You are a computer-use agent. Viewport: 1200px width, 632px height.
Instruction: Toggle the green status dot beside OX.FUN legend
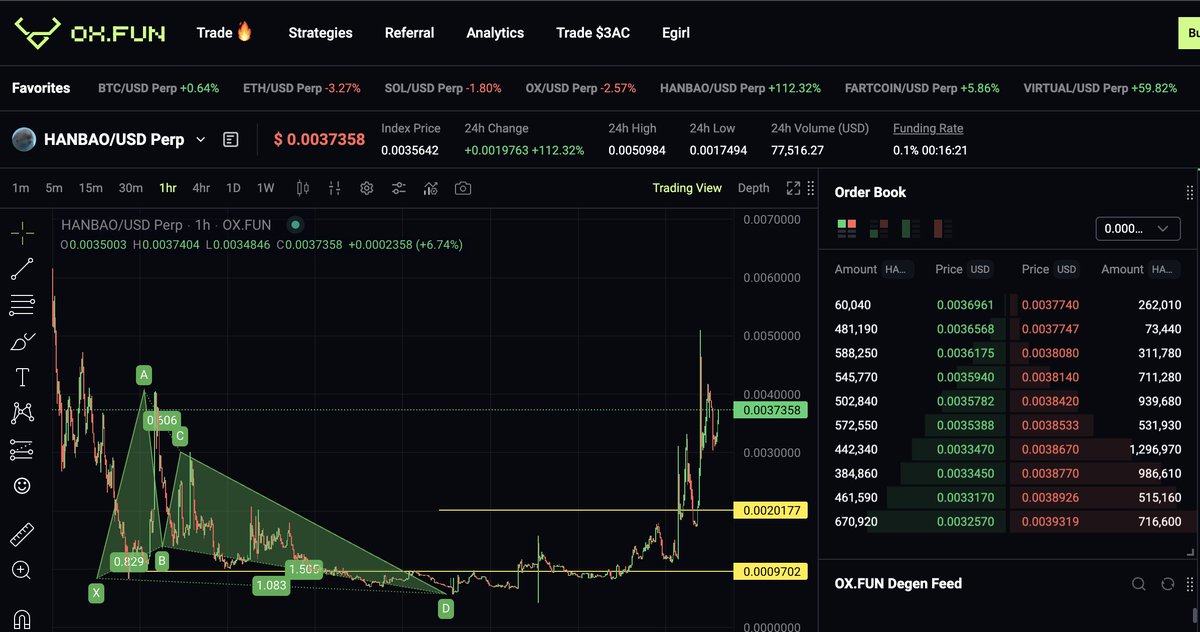pyautogui.click(x=294, y=225)
